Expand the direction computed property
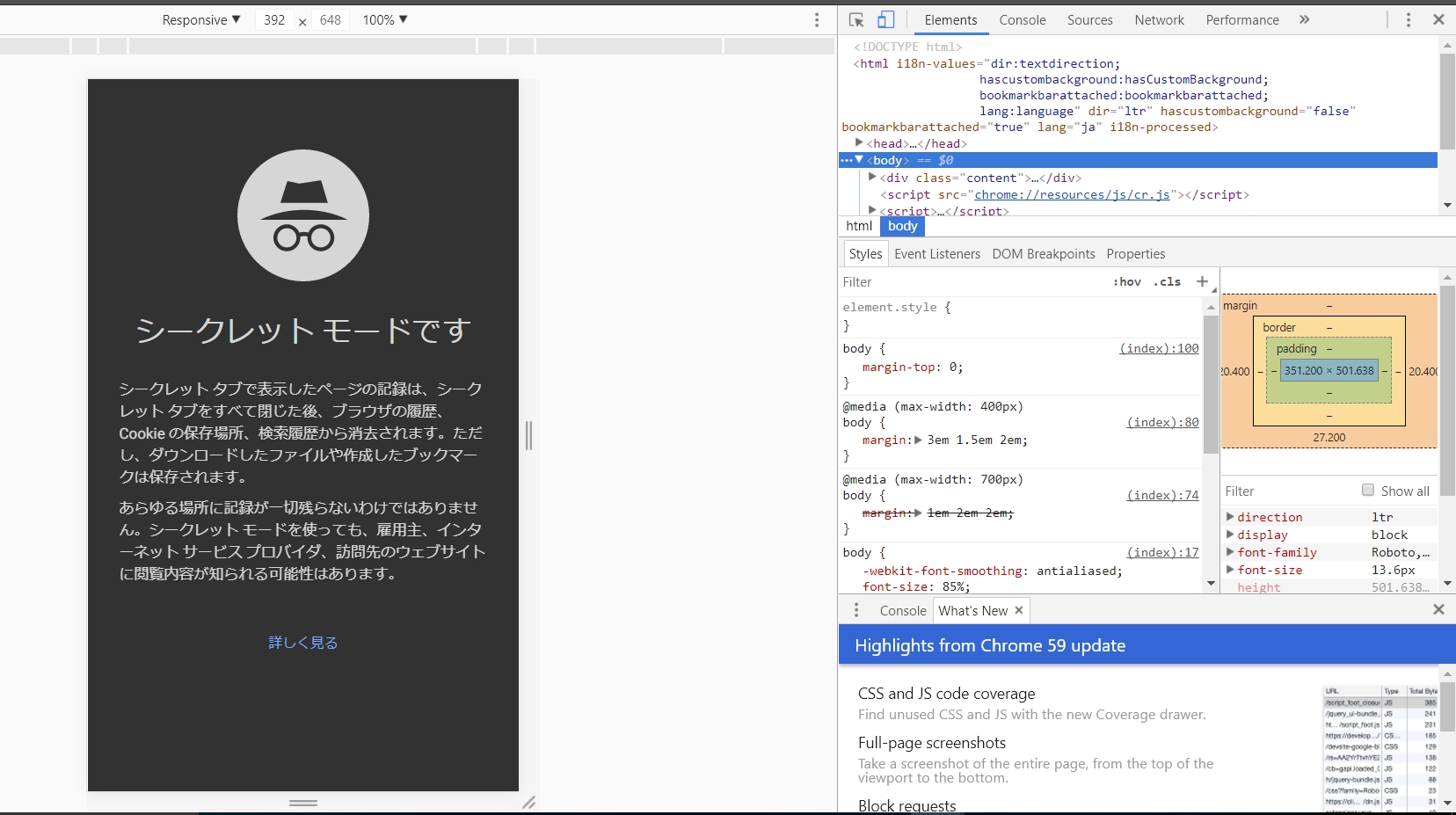 [1231, 517]
